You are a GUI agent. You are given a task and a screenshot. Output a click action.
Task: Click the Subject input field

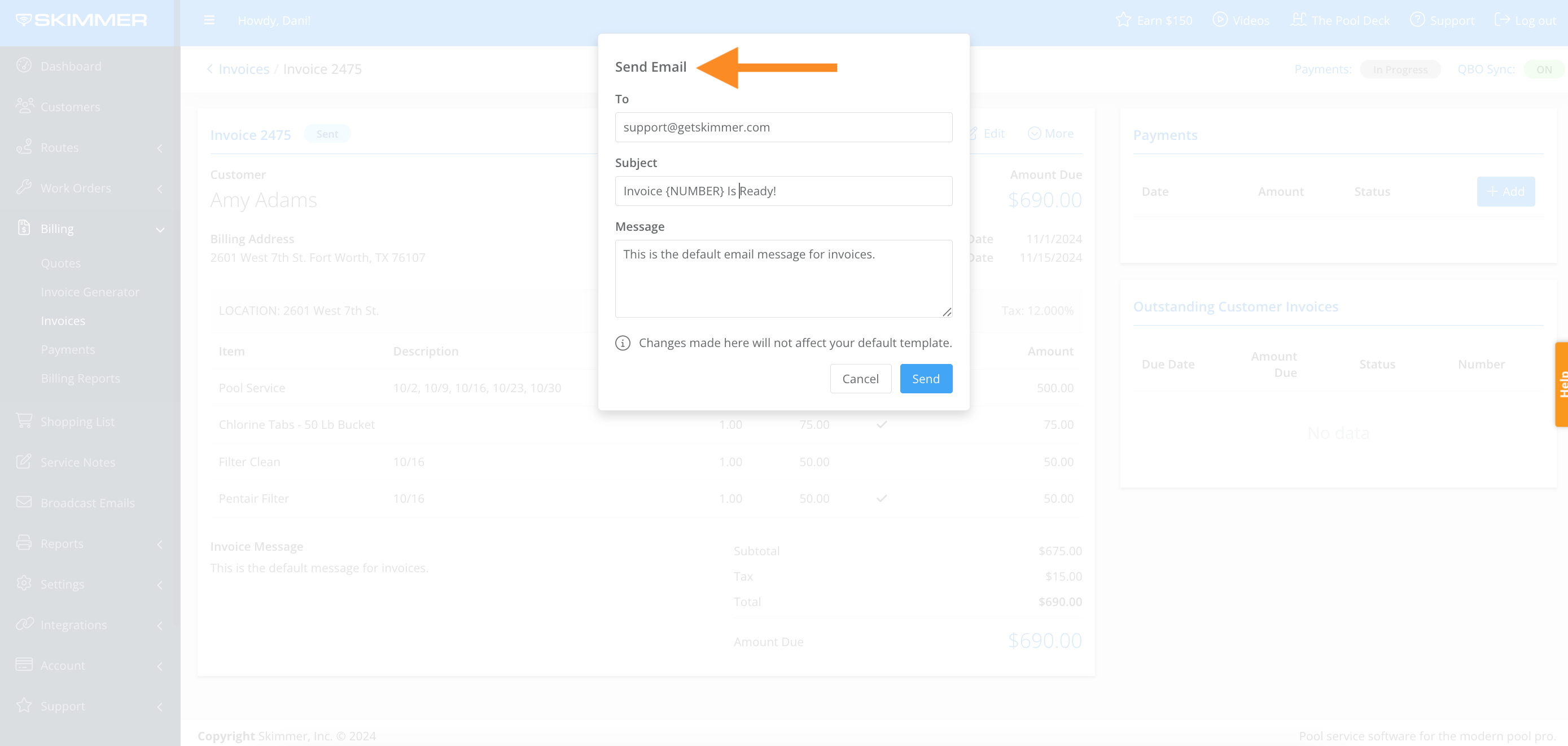pos(783,191)
